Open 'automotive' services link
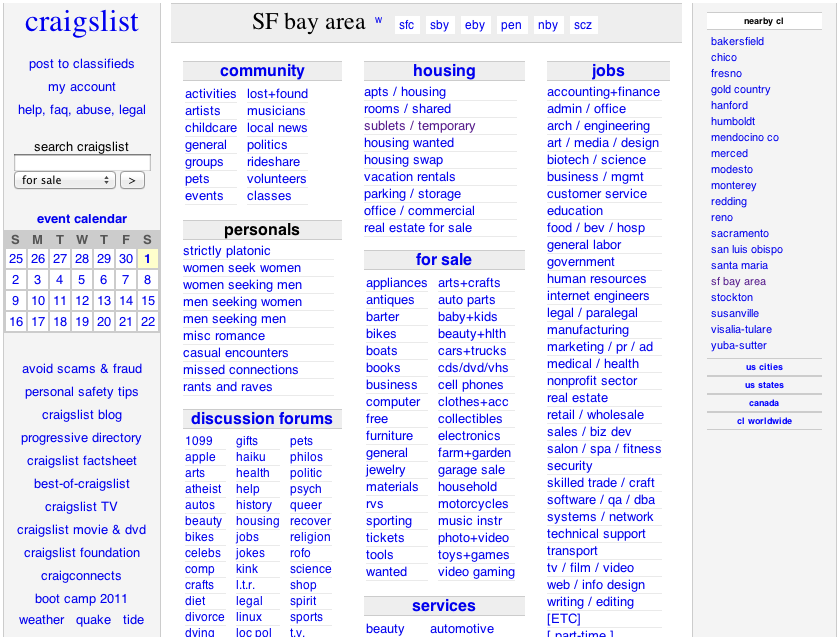The image size is (839, 637). click(x=462, y=628)
